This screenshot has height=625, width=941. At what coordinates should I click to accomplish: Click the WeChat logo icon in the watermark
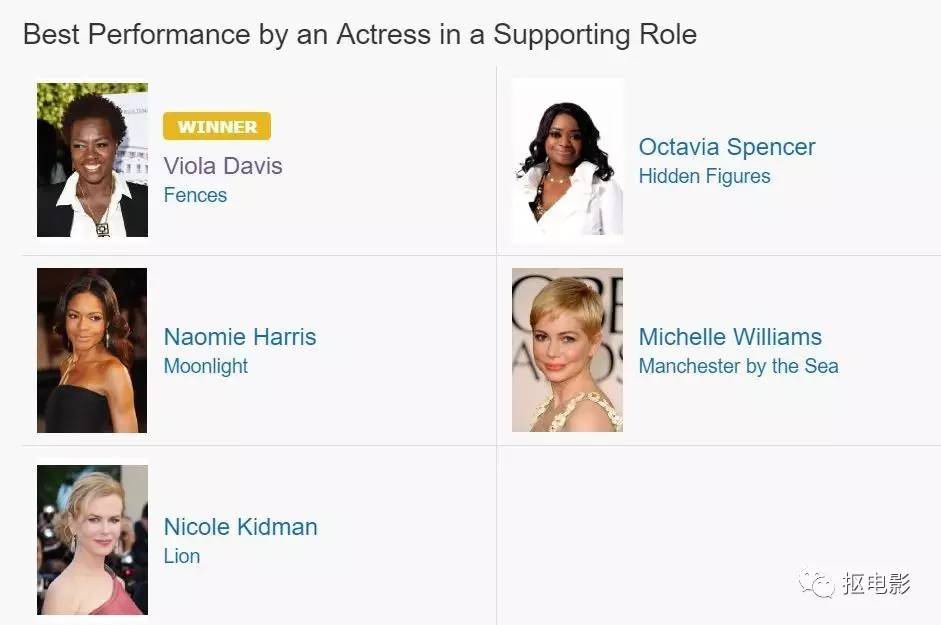[x=816, y=583]
